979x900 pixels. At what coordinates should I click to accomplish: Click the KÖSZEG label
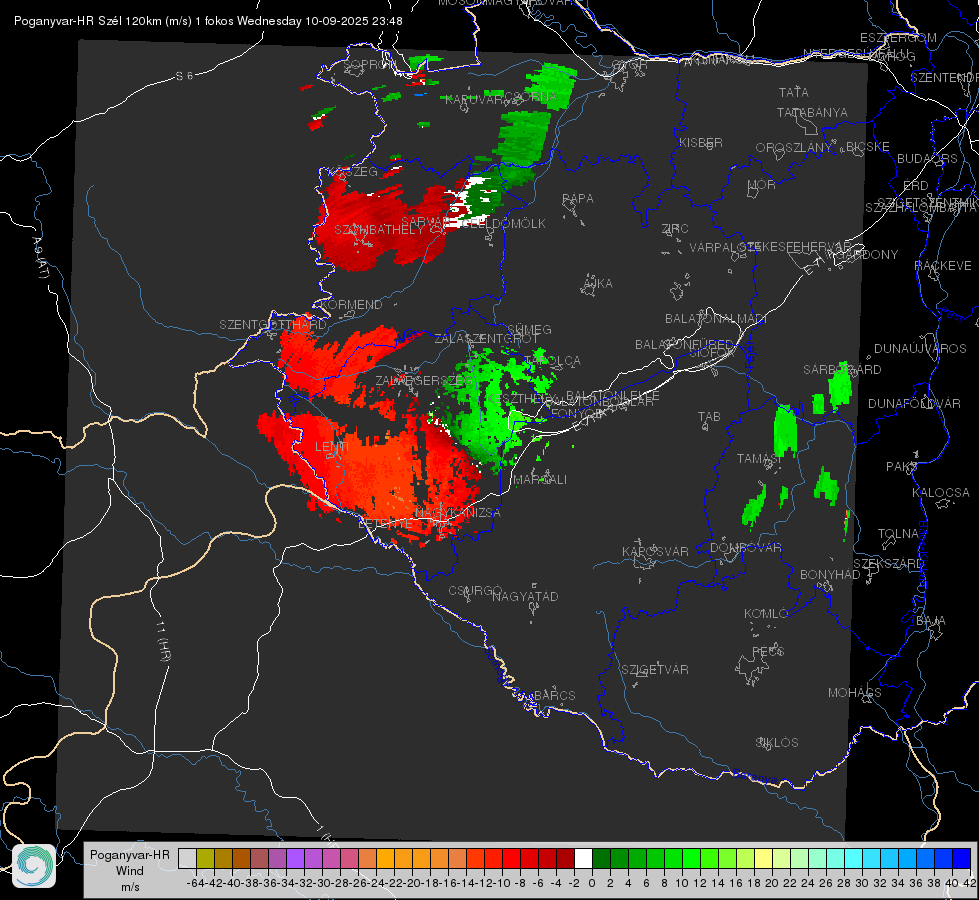coord(353,172)
